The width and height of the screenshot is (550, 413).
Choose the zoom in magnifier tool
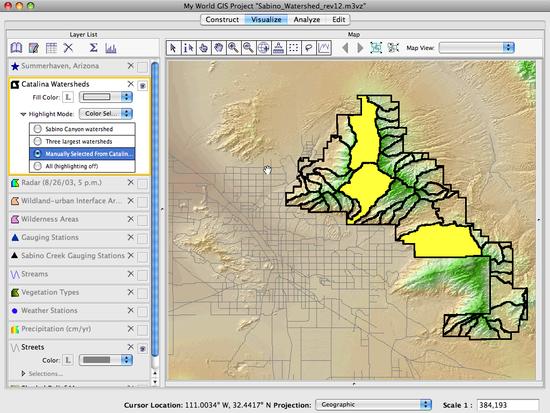click(x=233, y=48)
